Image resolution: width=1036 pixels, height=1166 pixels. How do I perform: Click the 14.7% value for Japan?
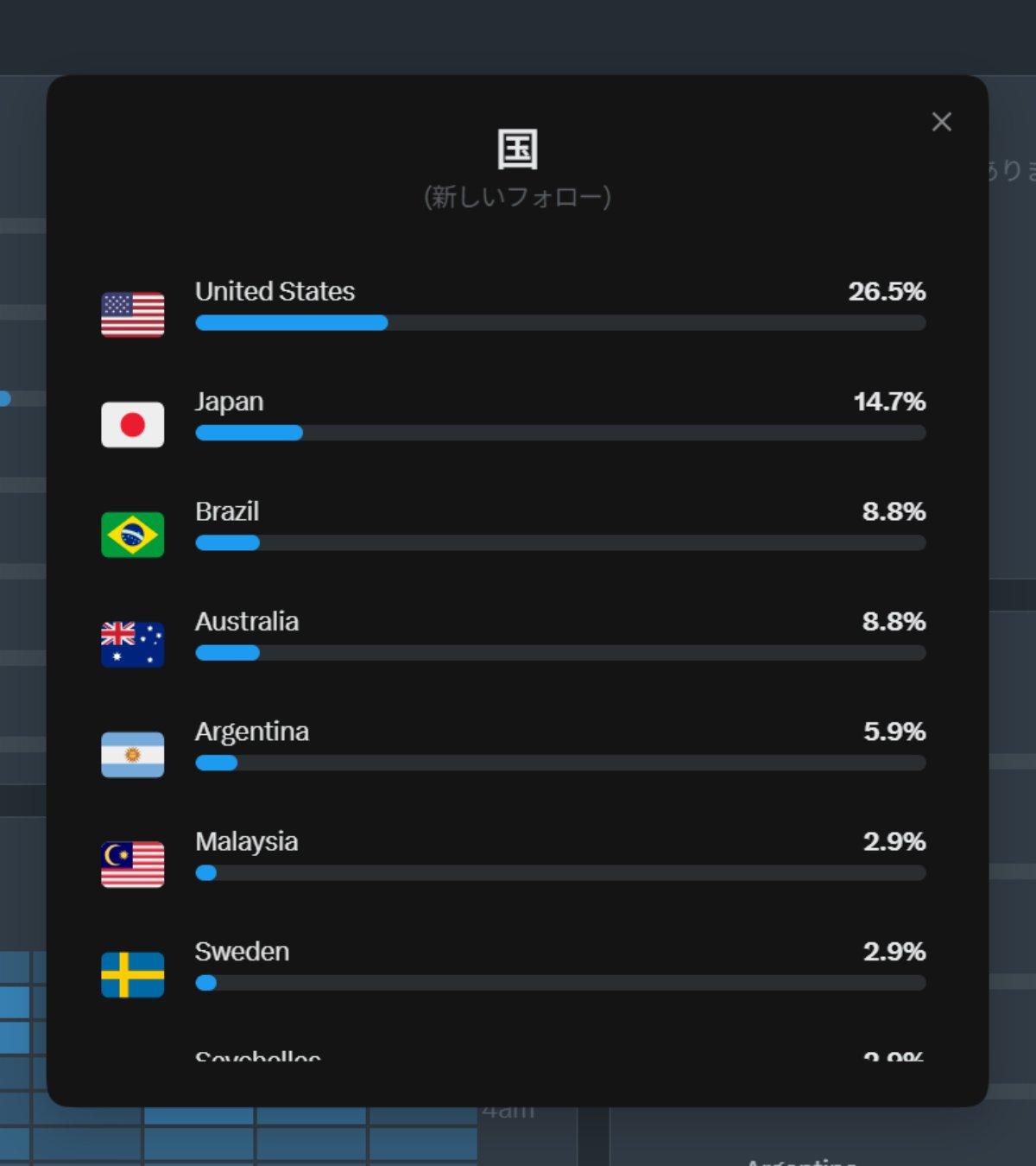(x=889, y=401)
